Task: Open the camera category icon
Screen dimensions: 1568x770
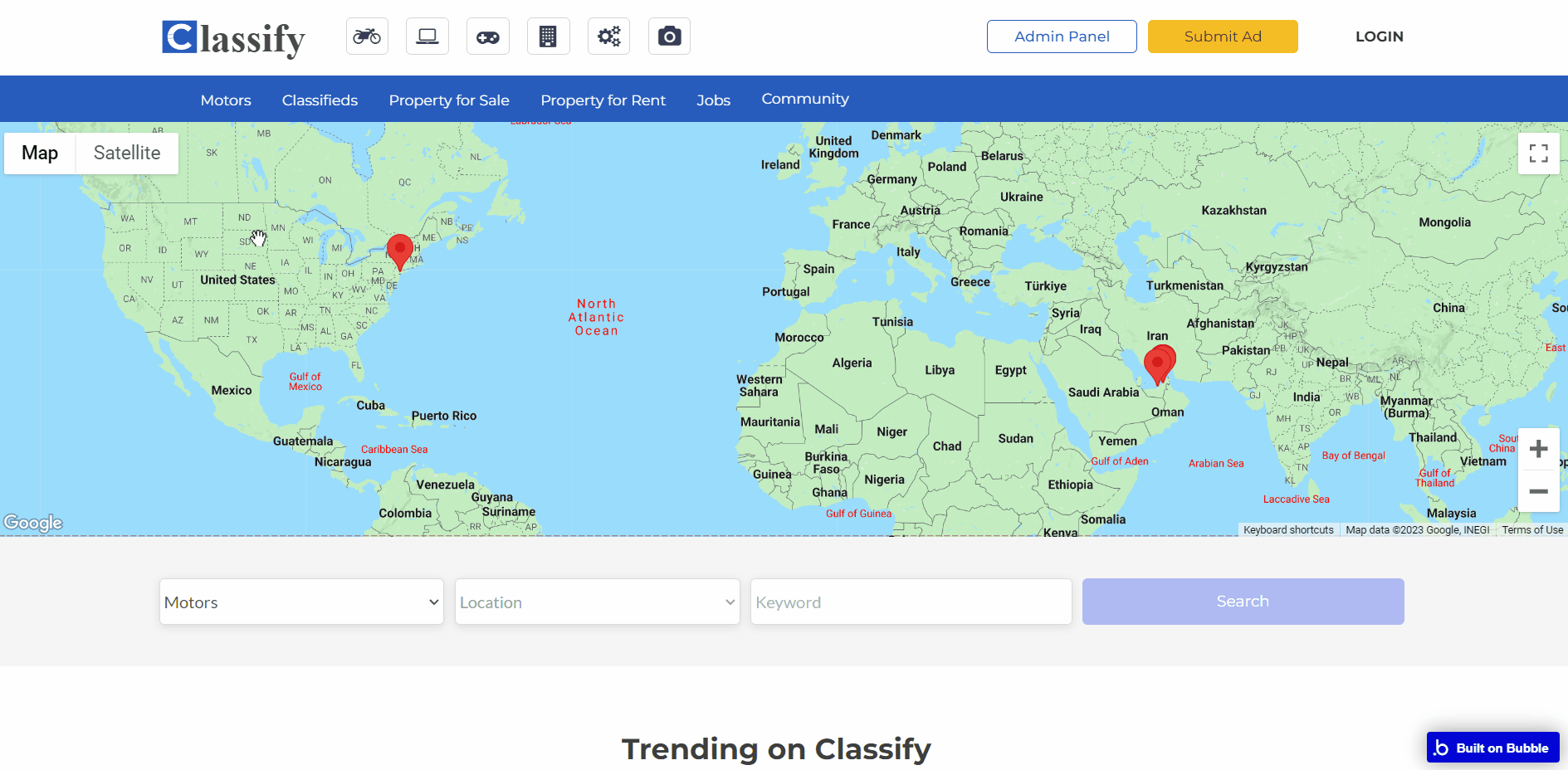Action: (x=669, y=37)
